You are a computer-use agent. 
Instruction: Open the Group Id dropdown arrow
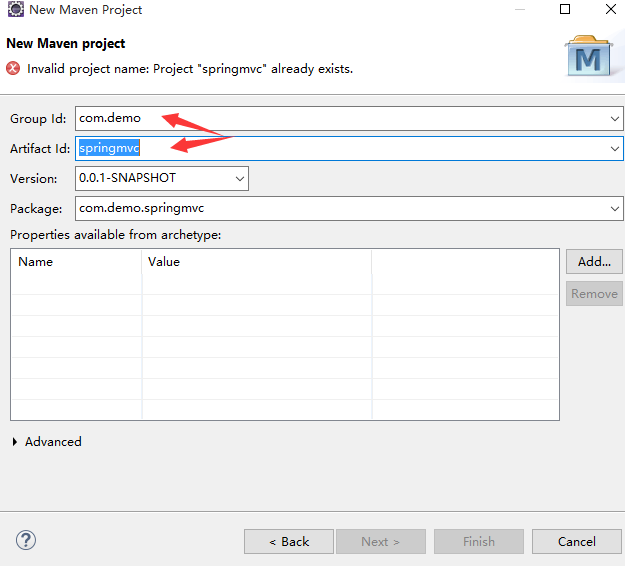coord(615,119)
